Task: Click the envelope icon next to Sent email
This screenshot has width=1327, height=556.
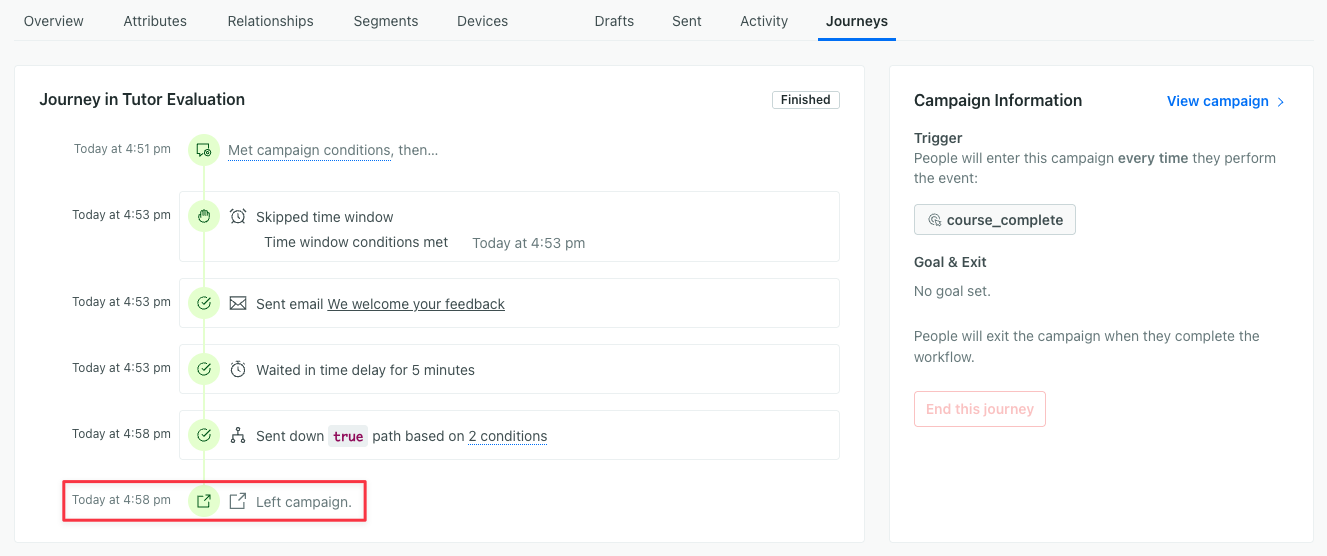Action: [238, 303]
